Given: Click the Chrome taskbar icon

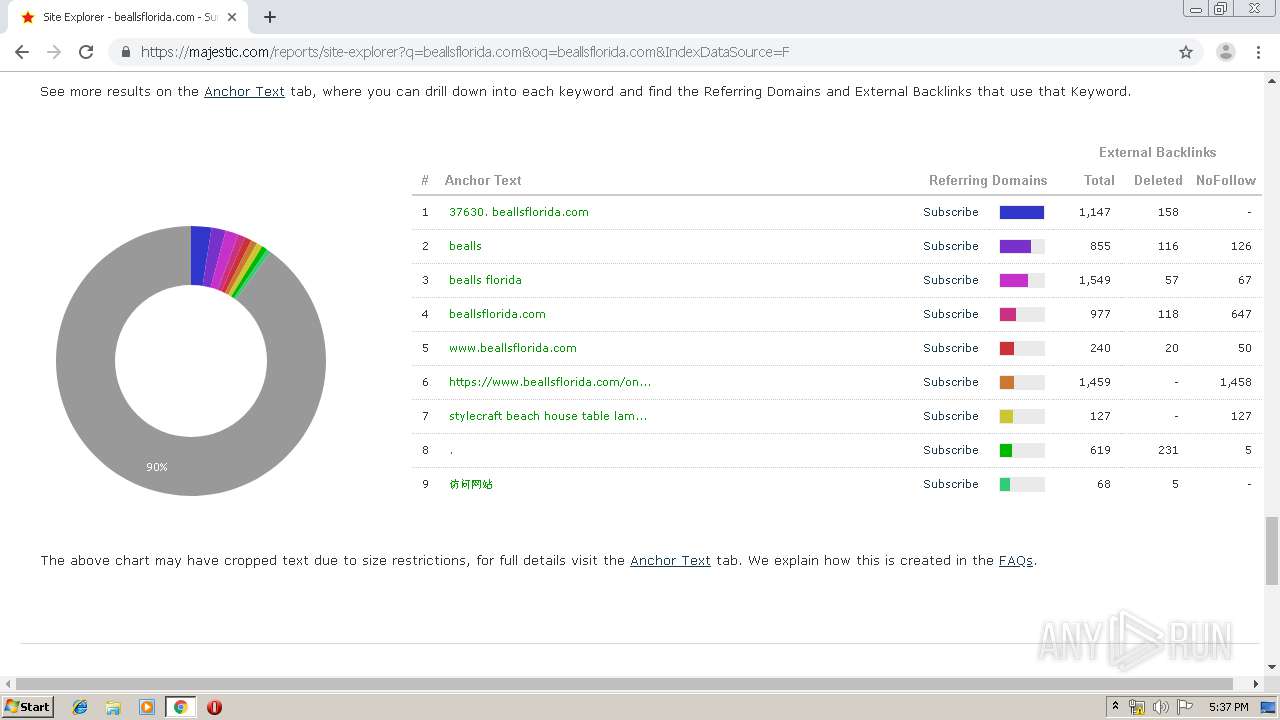Looking at the screenshot, I should 180,707.
